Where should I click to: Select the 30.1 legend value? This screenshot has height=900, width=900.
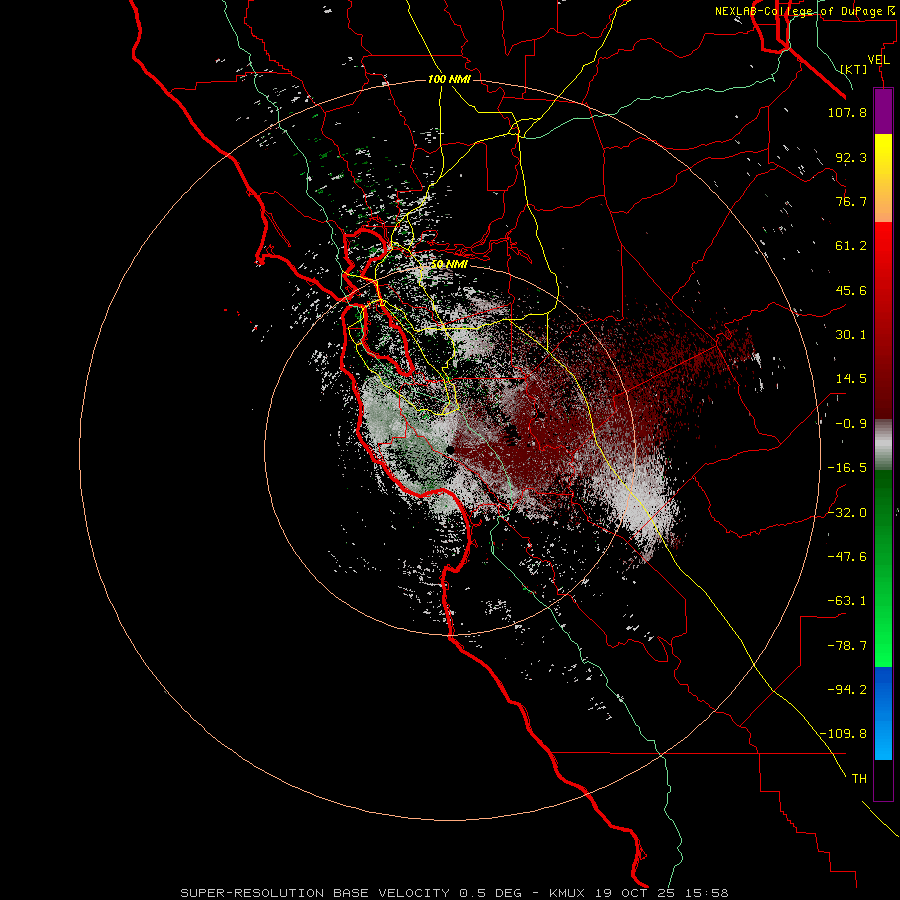[851, 335]
